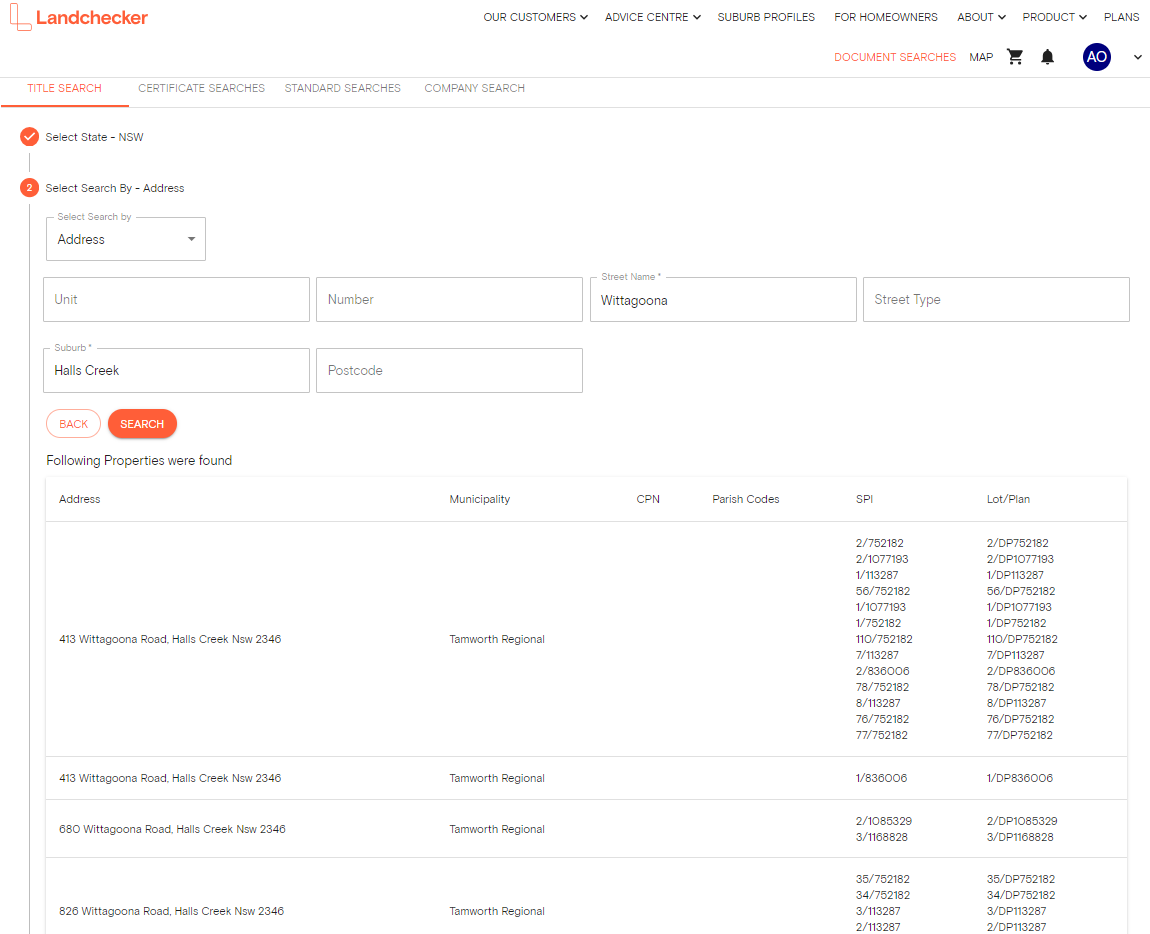Screen dimensions: 1150x934
Task: Open the Map link
Action: 981,56
